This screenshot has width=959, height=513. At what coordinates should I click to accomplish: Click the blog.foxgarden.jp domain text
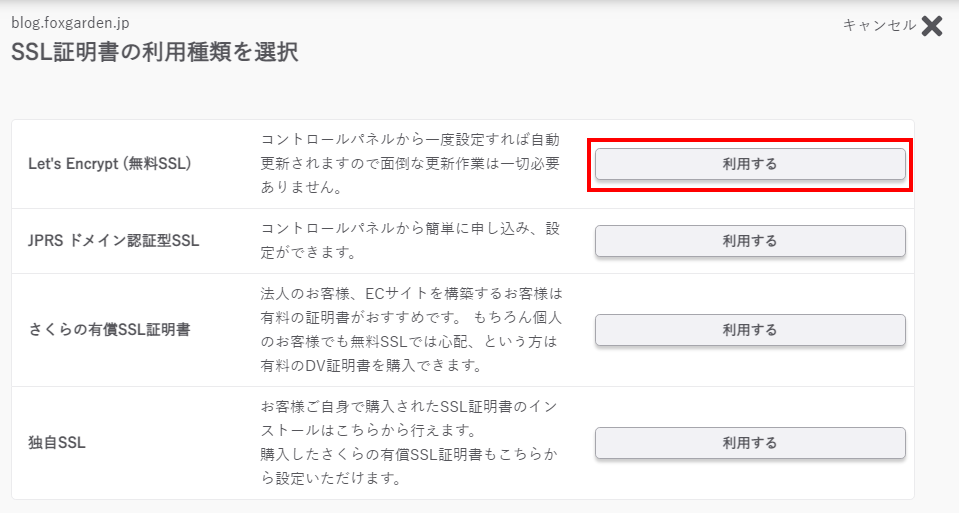(x=70, y=23)
